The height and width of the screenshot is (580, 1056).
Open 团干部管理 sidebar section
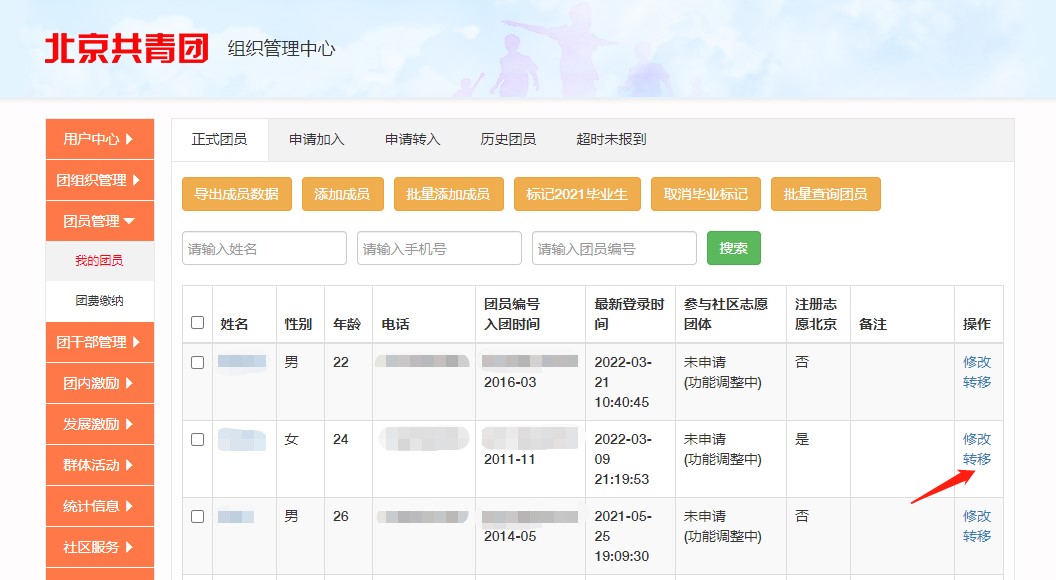(x=99, y=342)
